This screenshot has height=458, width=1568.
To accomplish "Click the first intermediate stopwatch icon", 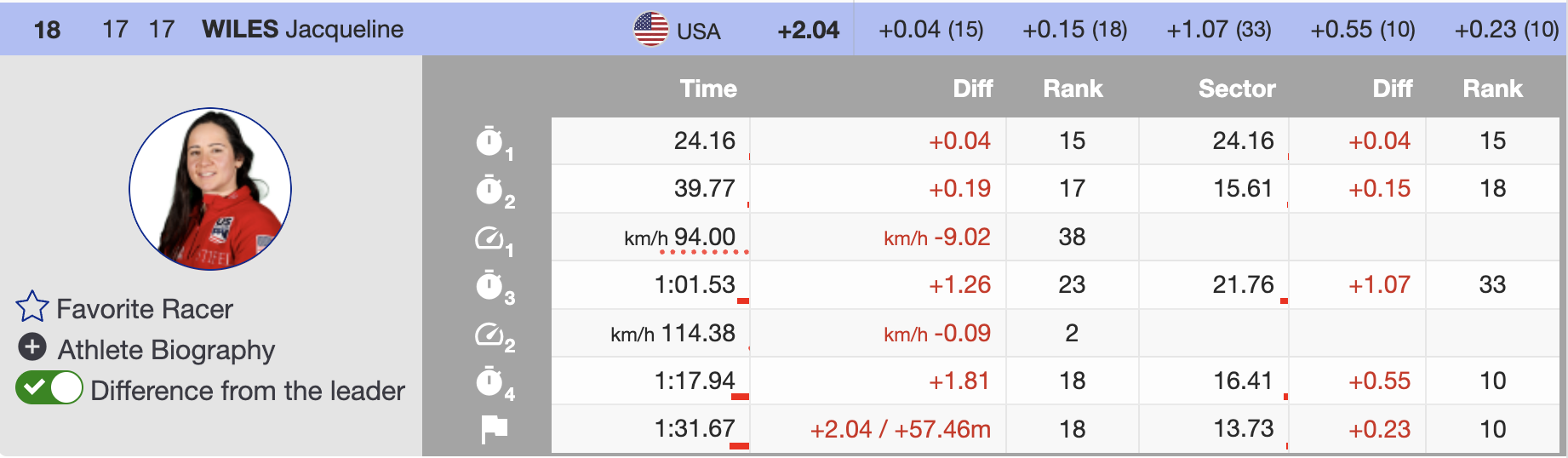I will (489, 141).
